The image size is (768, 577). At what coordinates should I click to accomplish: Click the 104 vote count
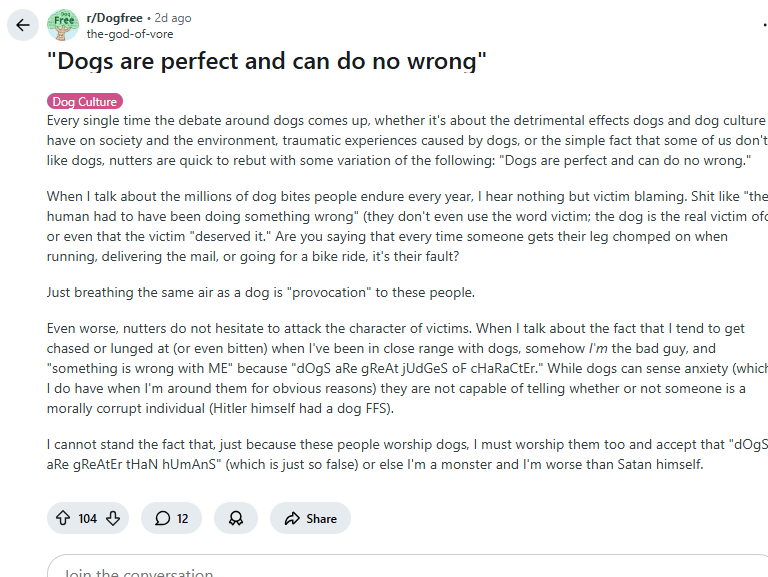(88, 518)
